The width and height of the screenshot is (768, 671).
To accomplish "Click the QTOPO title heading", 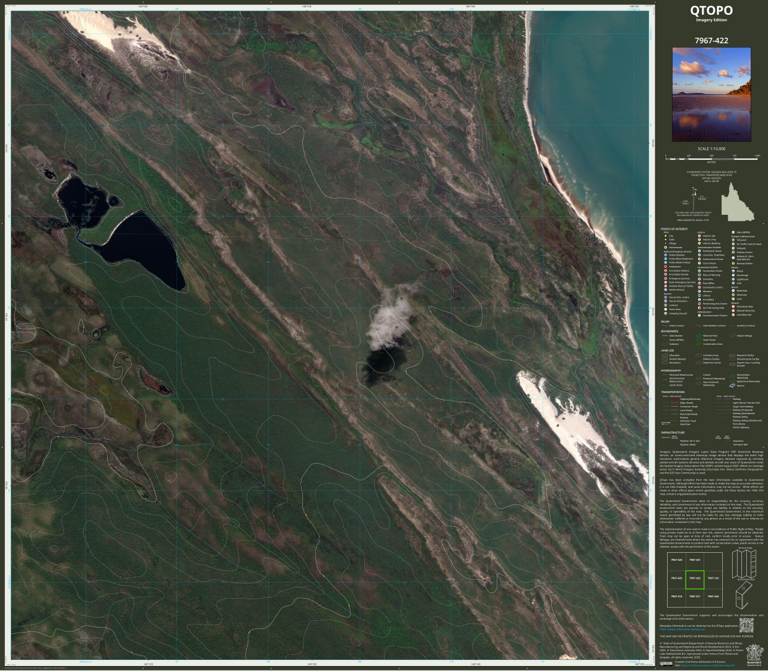I will tap(711, 10).
